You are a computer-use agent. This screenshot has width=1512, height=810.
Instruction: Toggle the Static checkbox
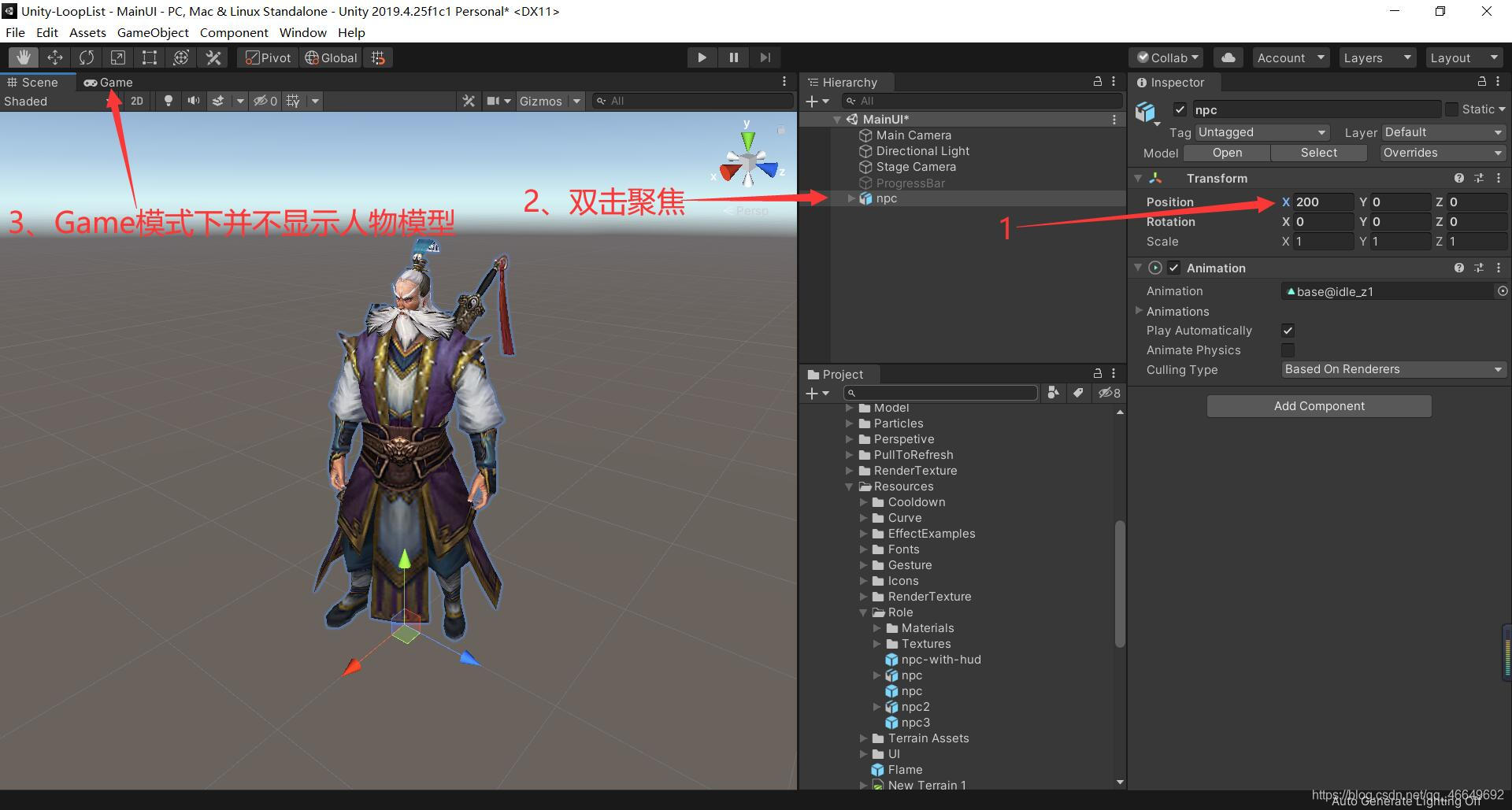tap(1451, 109)
